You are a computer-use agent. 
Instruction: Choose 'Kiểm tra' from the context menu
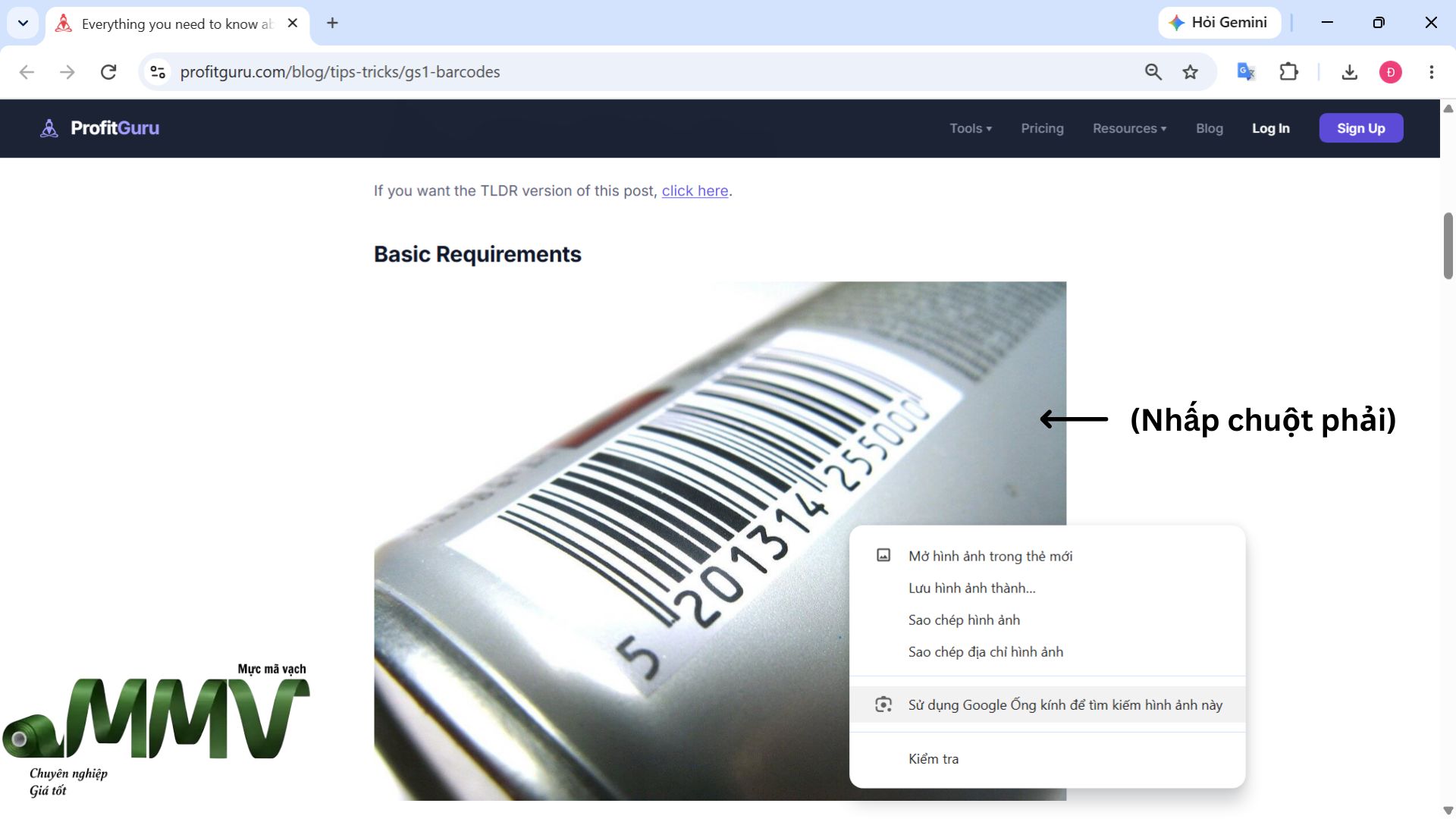[1047, 758]
